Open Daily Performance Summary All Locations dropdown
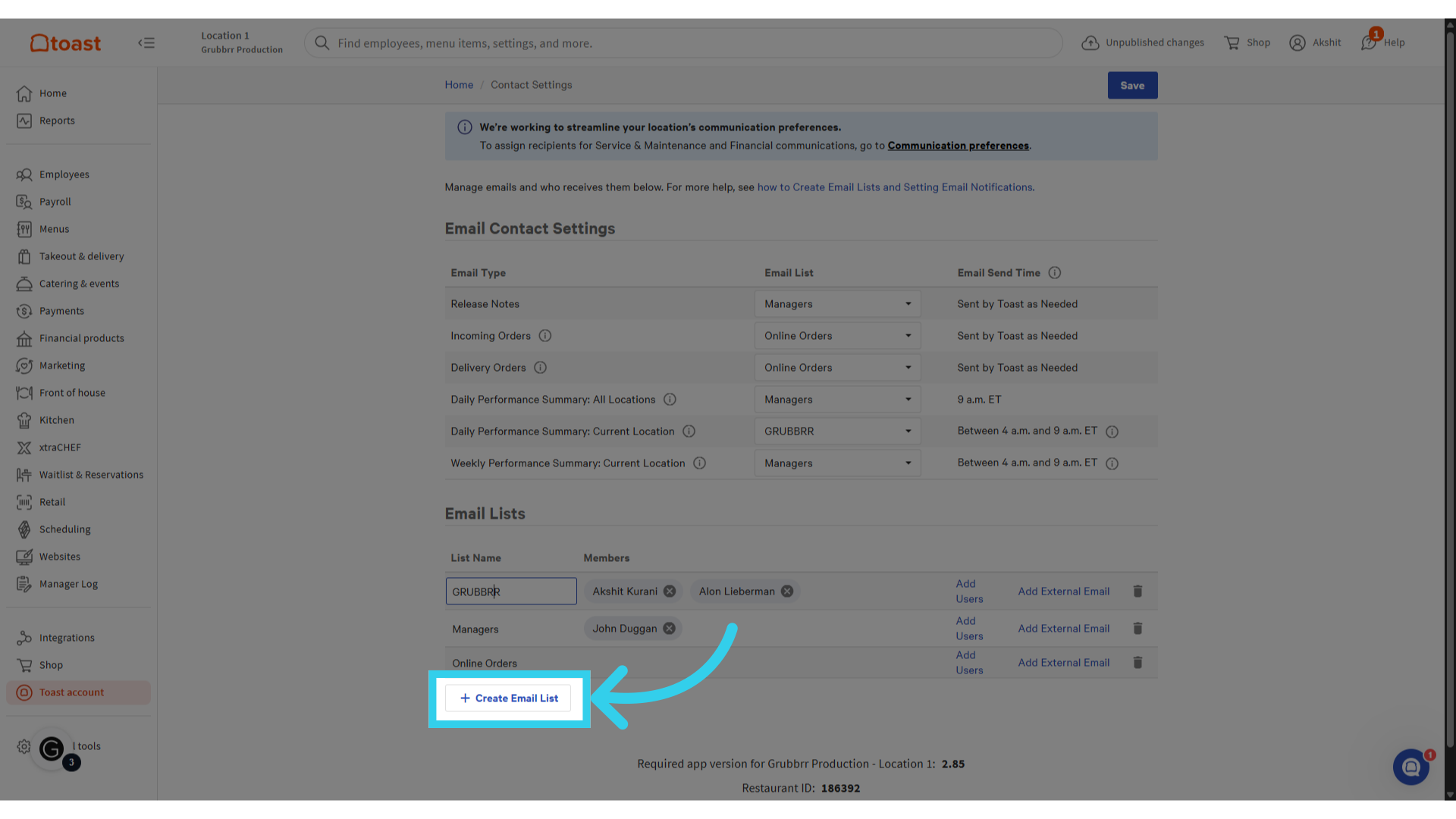 click(837, 400)
